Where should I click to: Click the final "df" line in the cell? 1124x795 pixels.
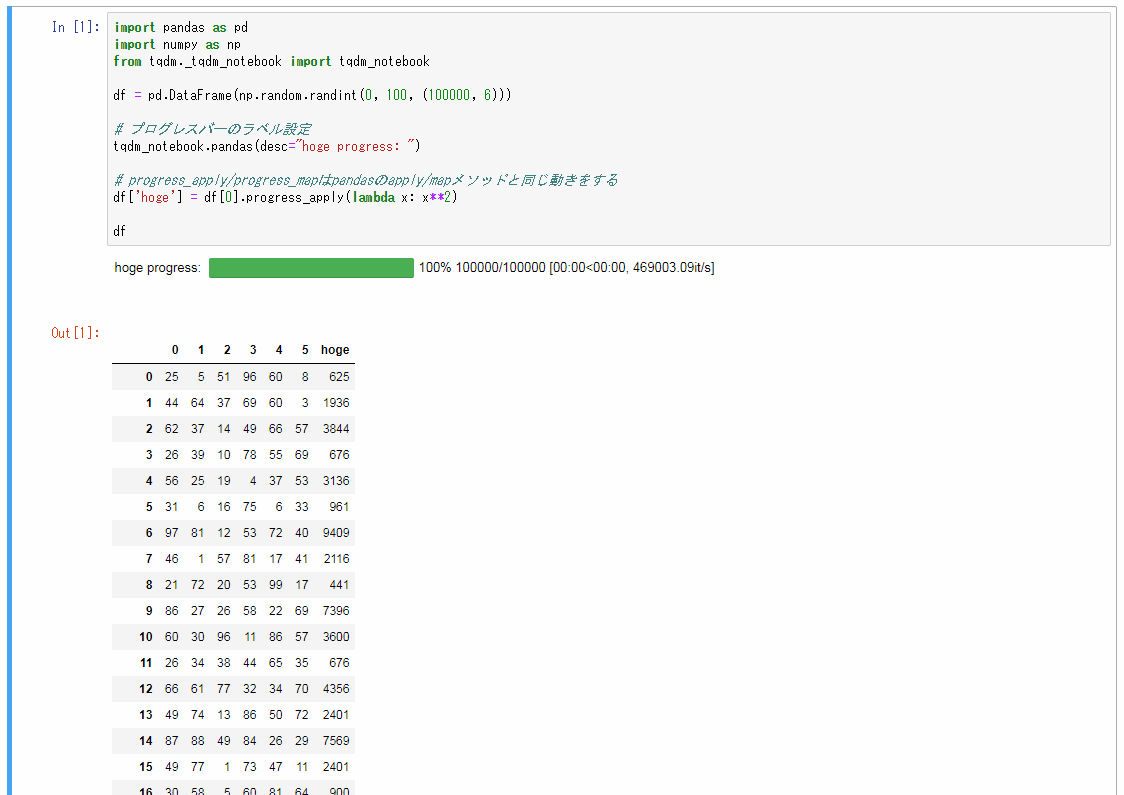point(118,230)
